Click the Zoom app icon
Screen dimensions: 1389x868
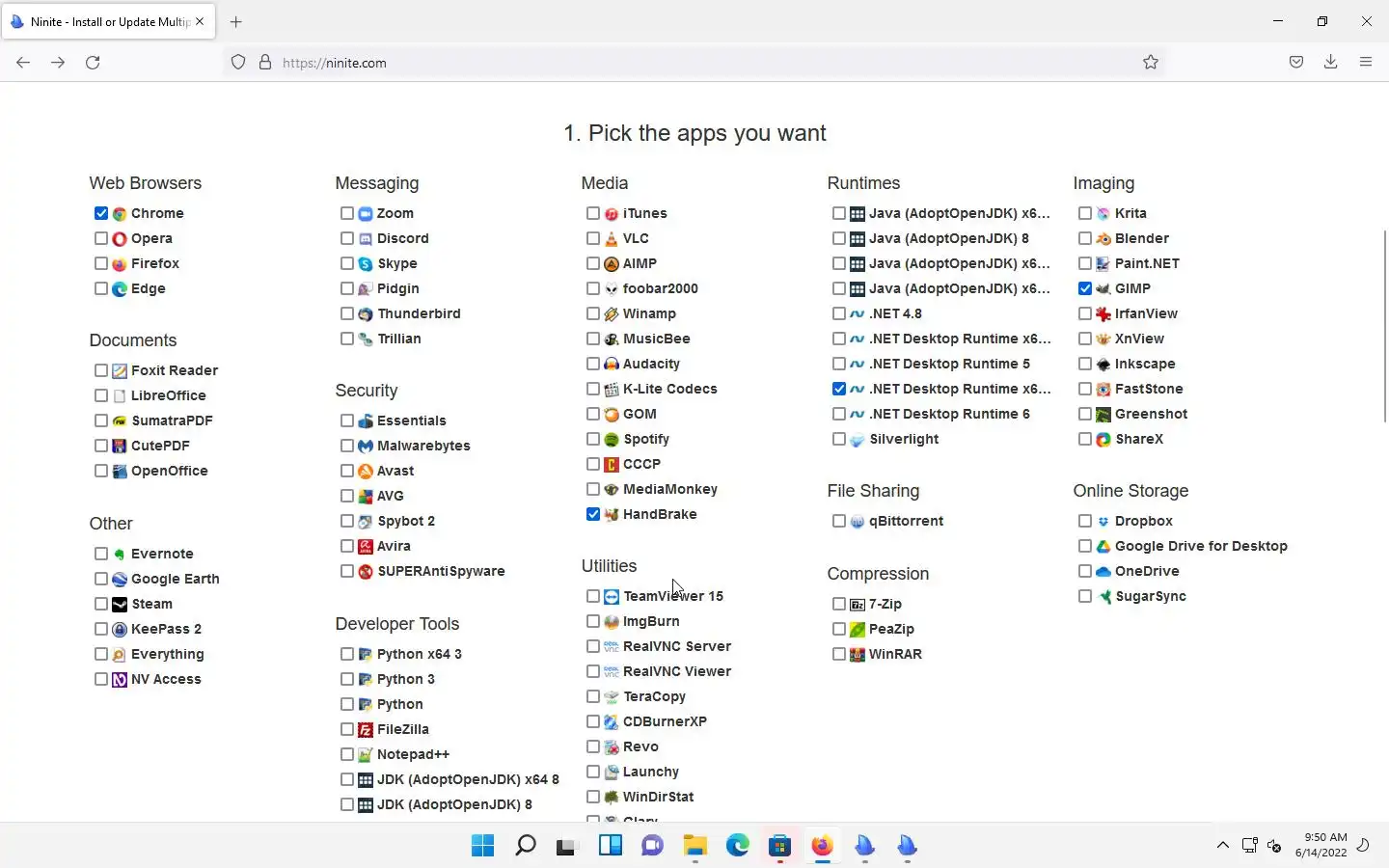point(366,213)
